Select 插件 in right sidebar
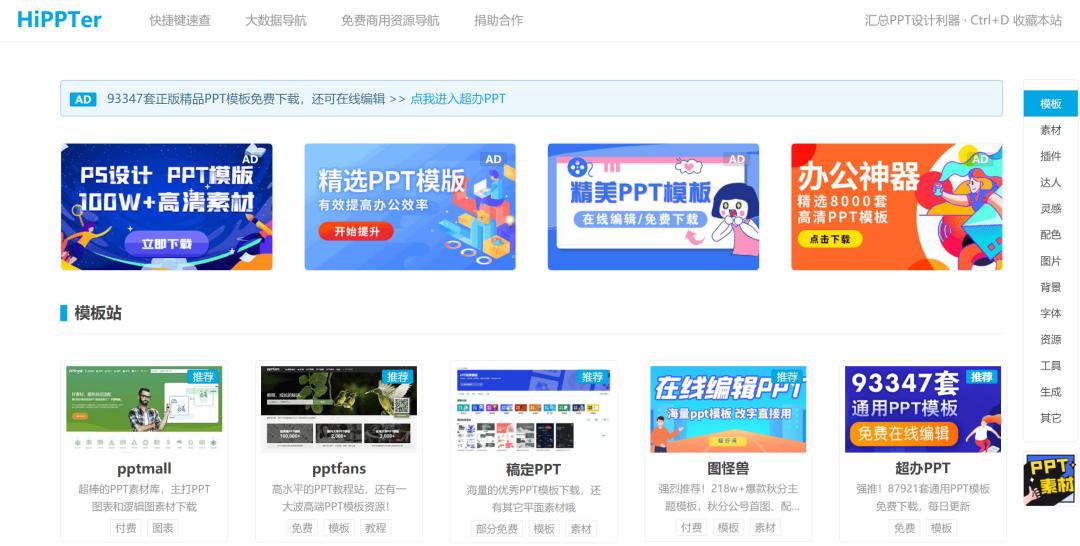 coord(1050,156)
